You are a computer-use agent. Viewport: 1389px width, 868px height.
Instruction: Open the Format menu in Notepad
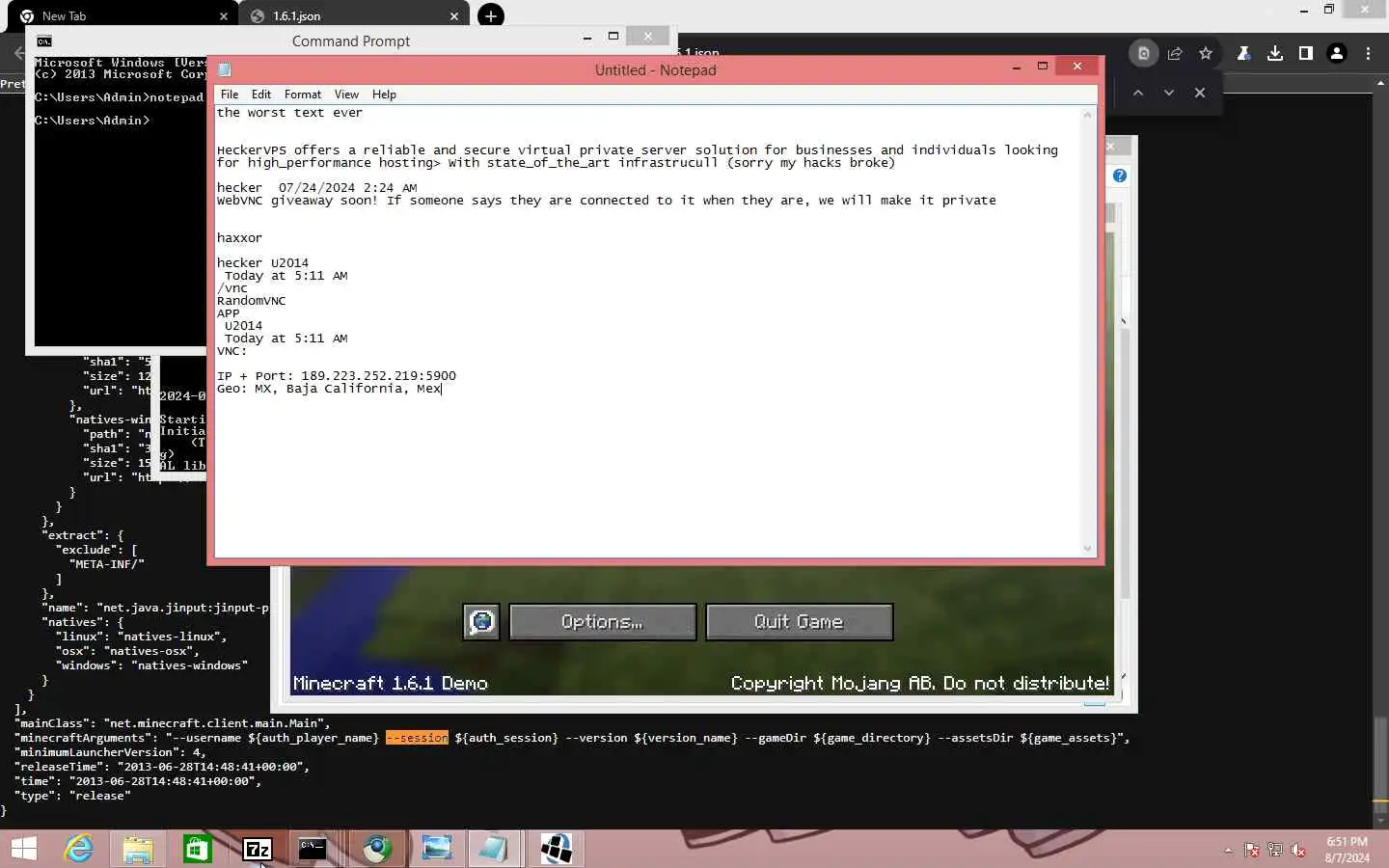click(x=303, y=95)
